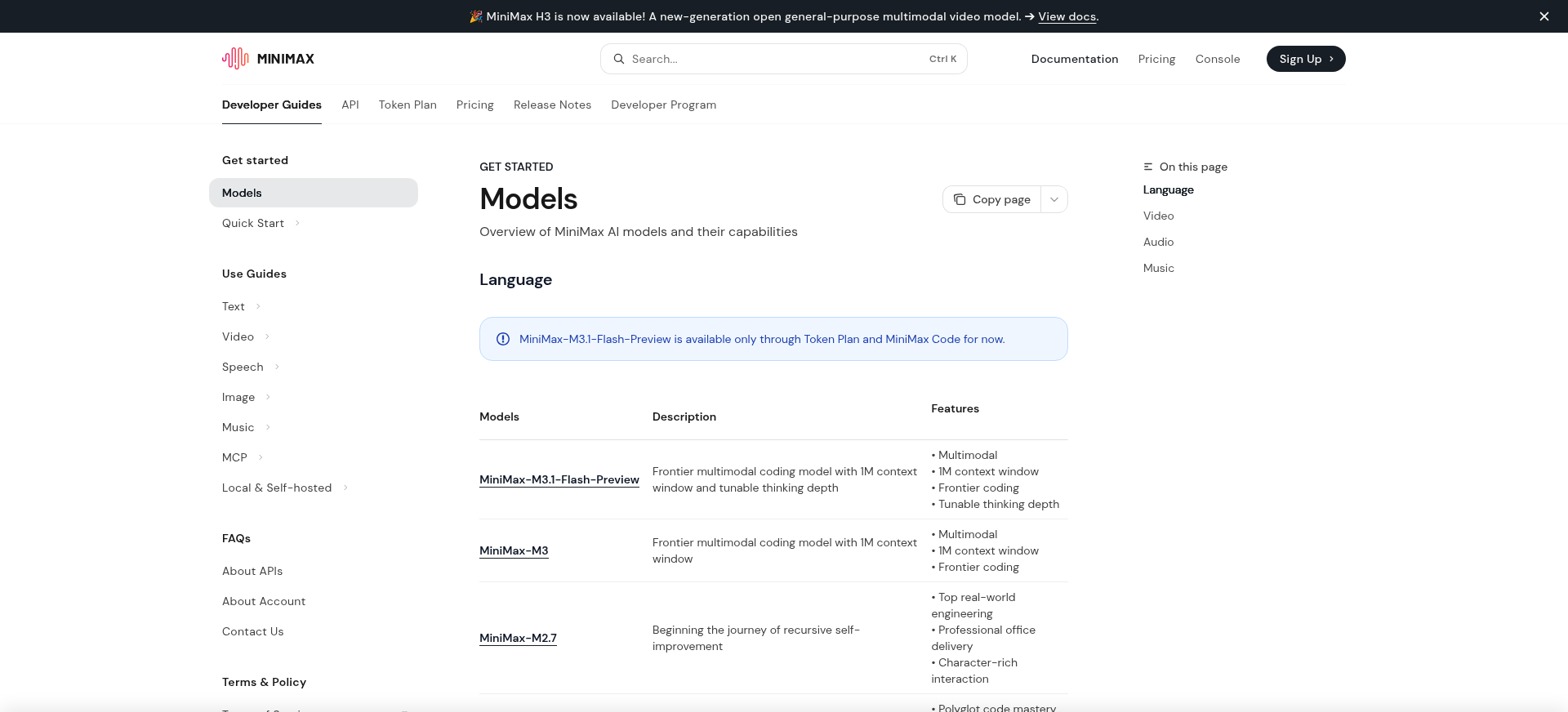This screenshot has width=1568, height=712.
Task: Open the MCP sidebar item
Action: (x=234, y=457)
